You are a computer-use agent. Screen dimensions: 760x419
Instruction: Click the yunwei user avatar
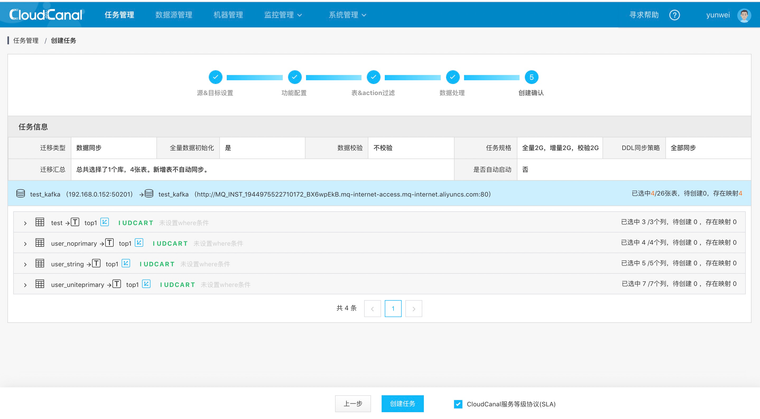744,15
